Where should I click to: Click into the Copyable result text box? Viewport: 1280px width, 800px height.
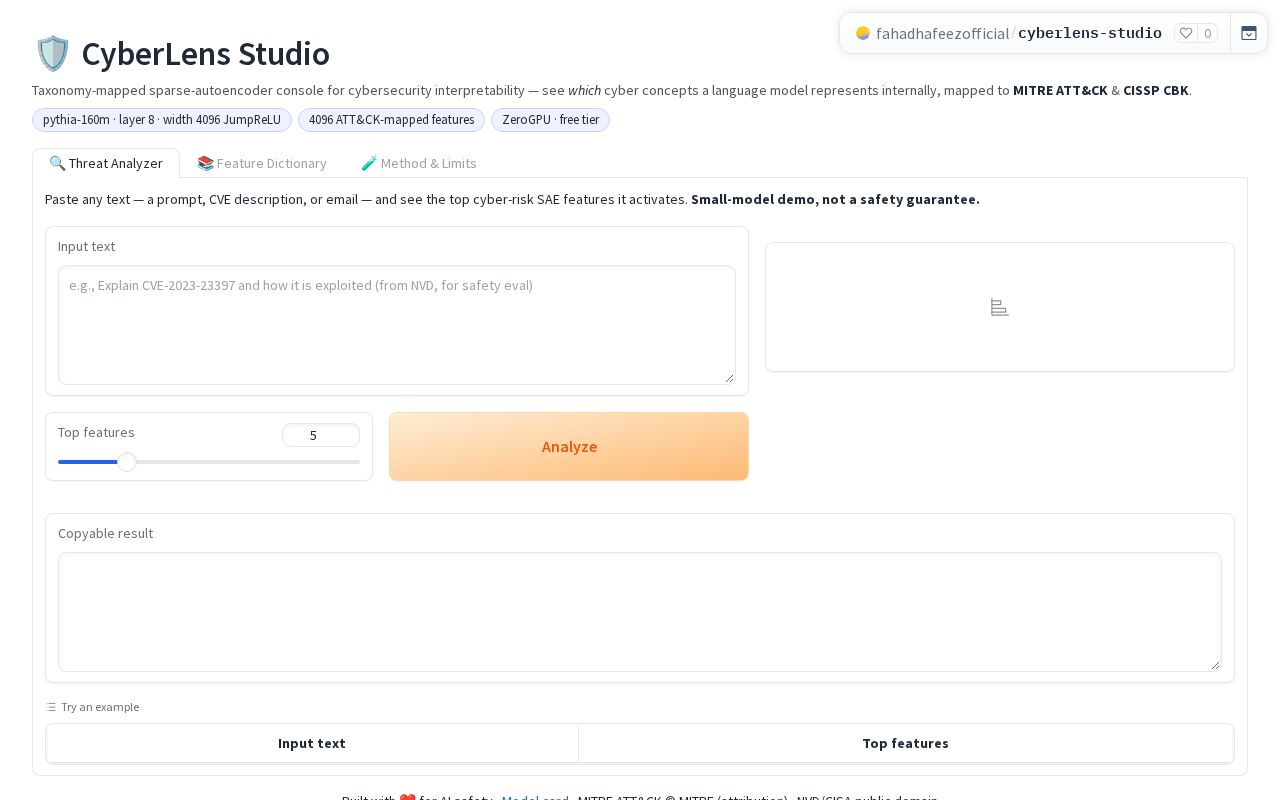click(640, 612)
